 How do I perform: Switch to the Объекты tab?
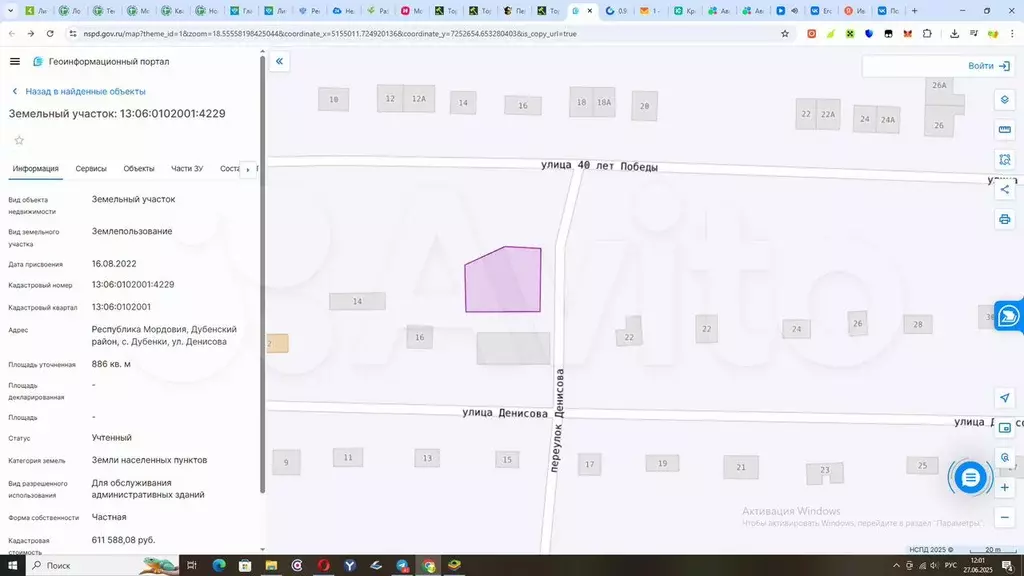(x=139, y=168)
